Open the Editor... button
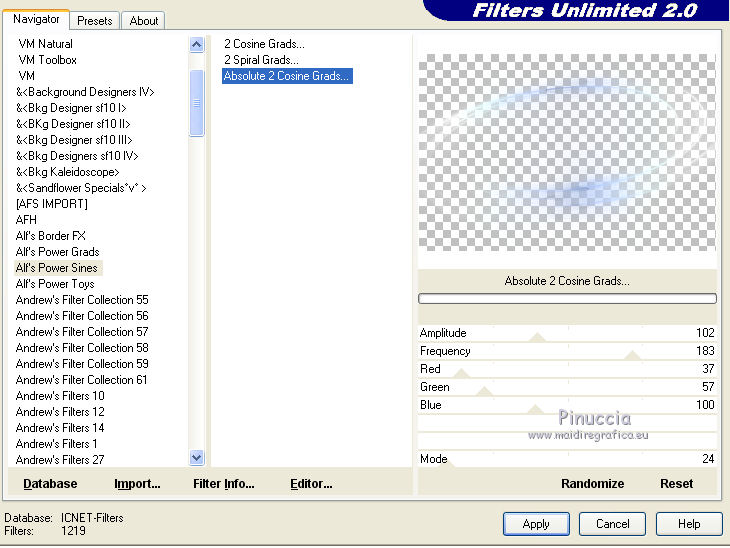 pyautogui.click(x=311, y=484)
